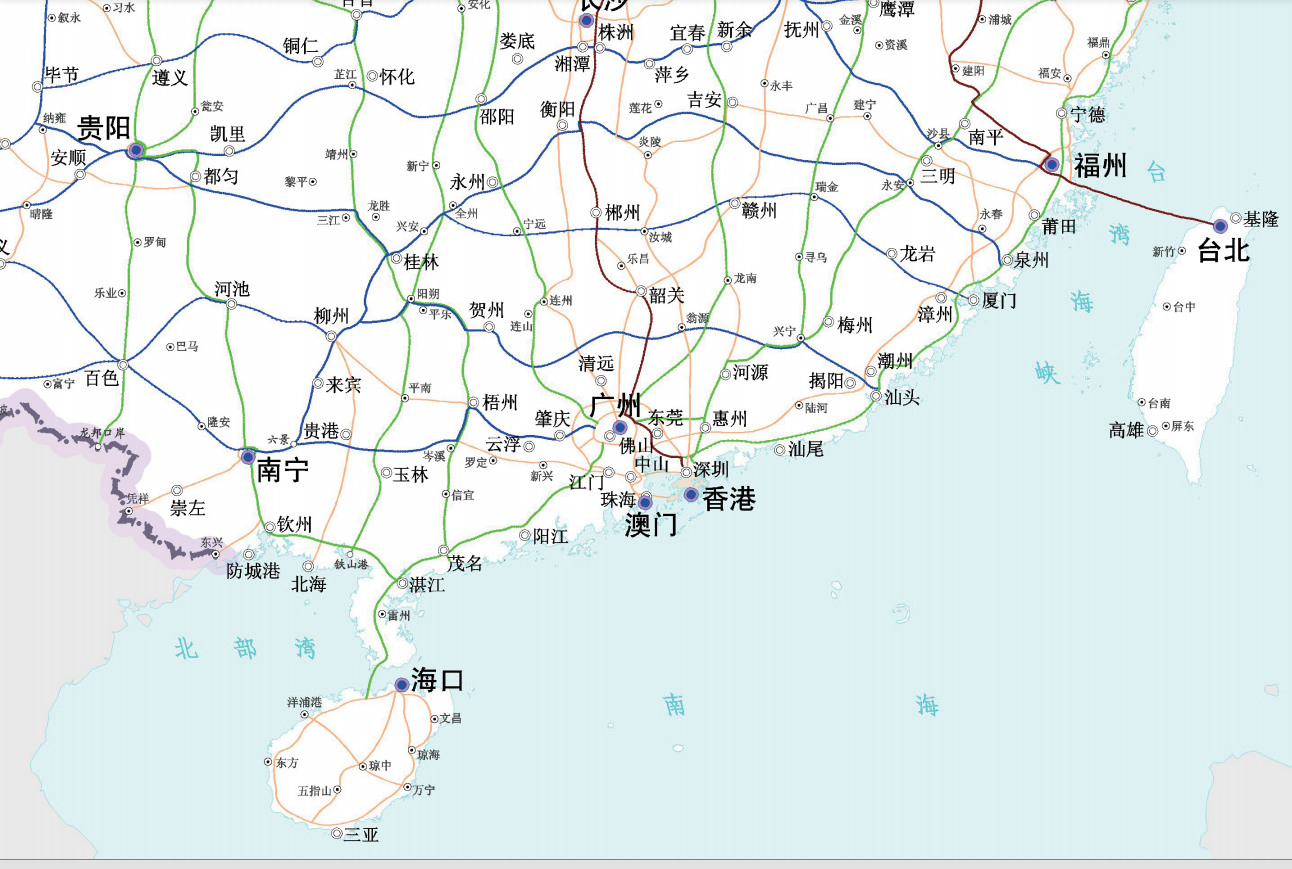Click the 玉林 city label
Image resolution: width=1292 pixels, height=869 pixels.
point(411,474)
